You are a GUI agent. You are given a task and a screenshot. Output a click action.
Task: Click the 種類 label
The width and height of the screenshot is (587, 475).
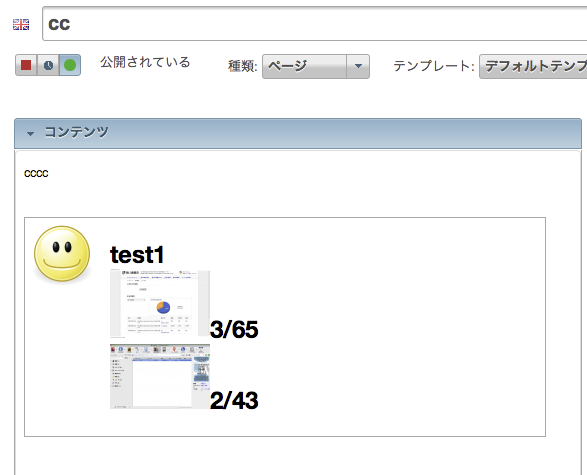243,66
